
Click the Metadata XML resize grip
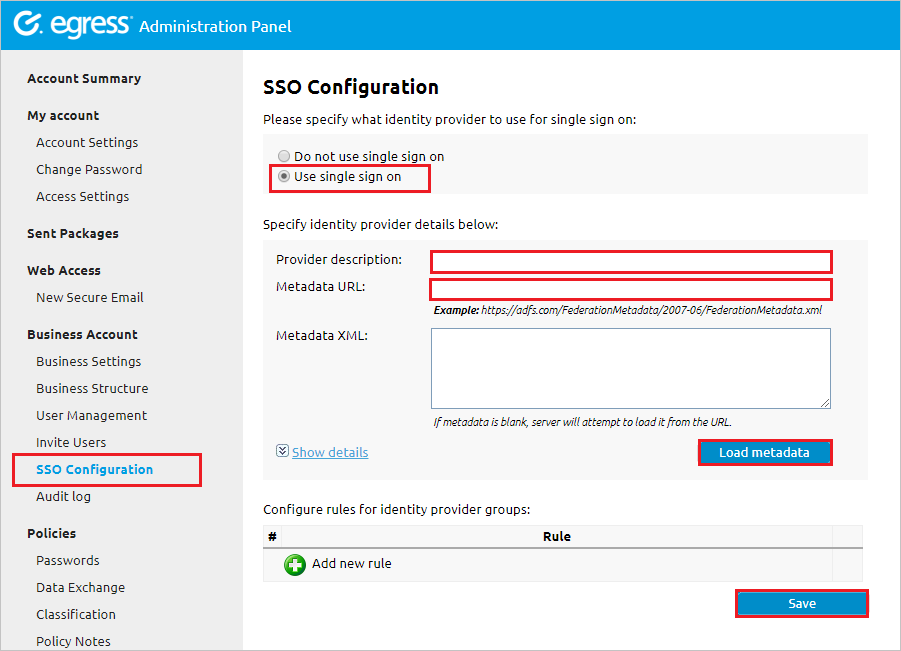click(825, 403)
